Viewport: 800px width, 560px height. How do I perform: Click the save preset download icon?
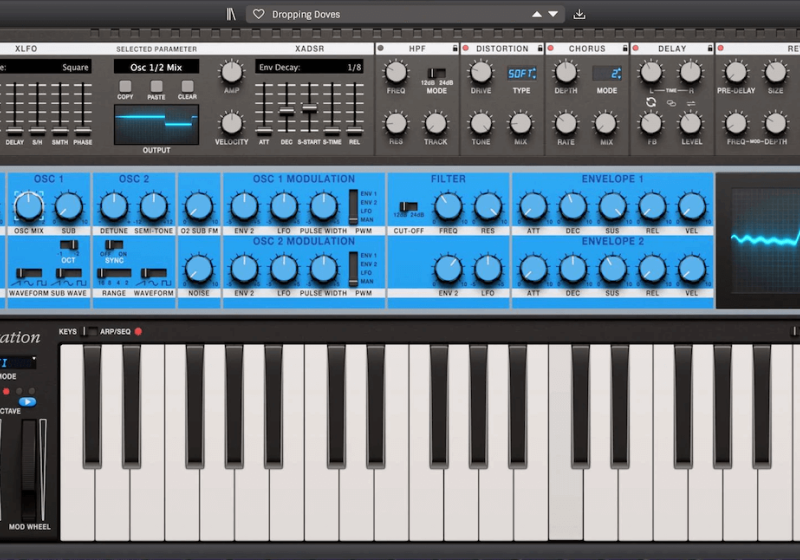click(x=579, y=14)
